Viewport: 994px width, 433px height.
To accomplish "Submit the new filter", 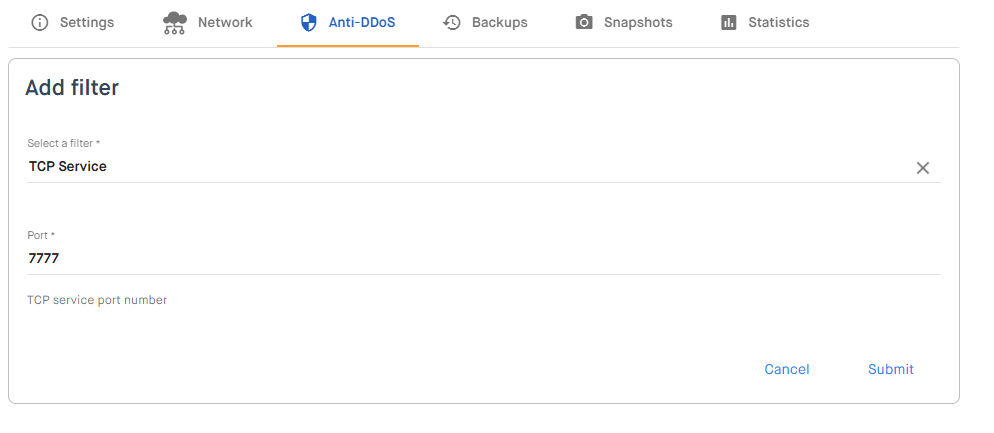I will tap(891, 369).
